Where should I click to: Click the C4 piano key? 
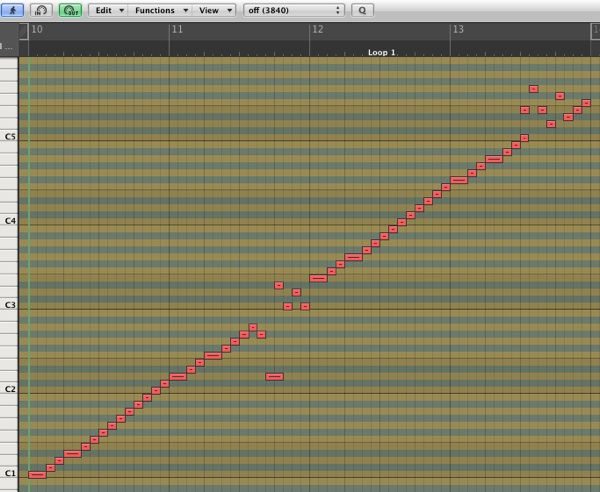tap(9, 221)
